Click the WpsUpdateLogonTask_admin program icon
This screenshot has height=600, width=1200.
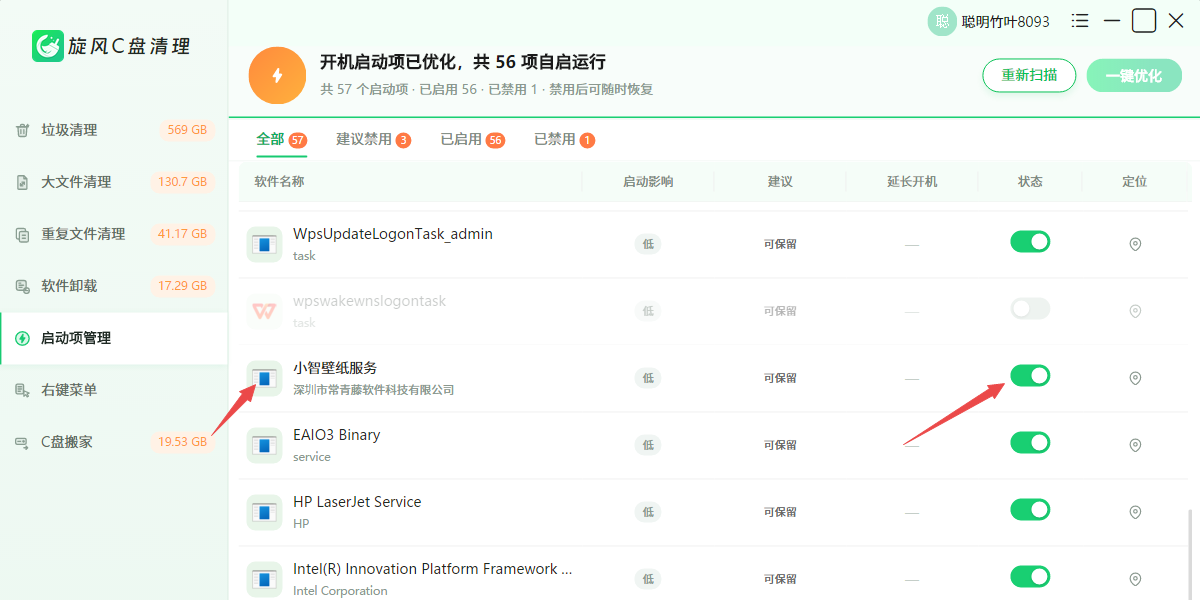pos(265,244)
